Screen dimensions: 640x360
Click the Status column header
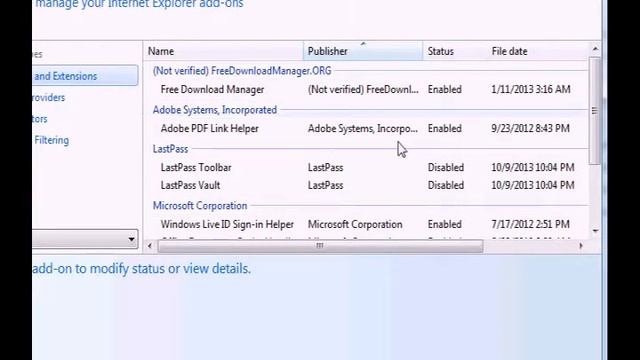[455, 51]
